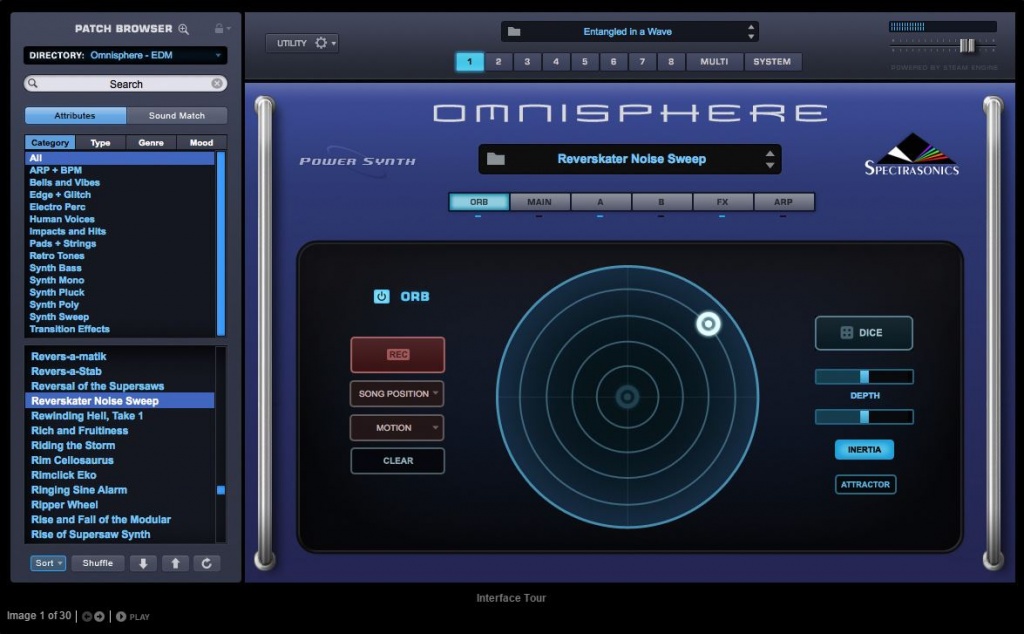Image resolution: width=1024 pixels, height=634 pixels.
Task: Switch to the A layer tab
Action: tap(601, 202)
